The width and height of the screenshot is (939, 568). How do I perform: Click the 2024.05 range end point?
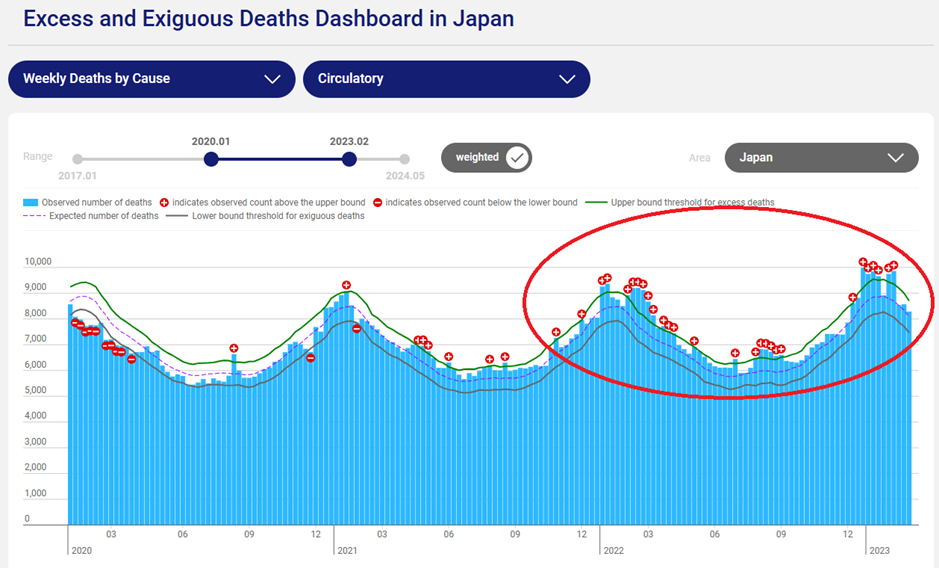click(405, 158)
